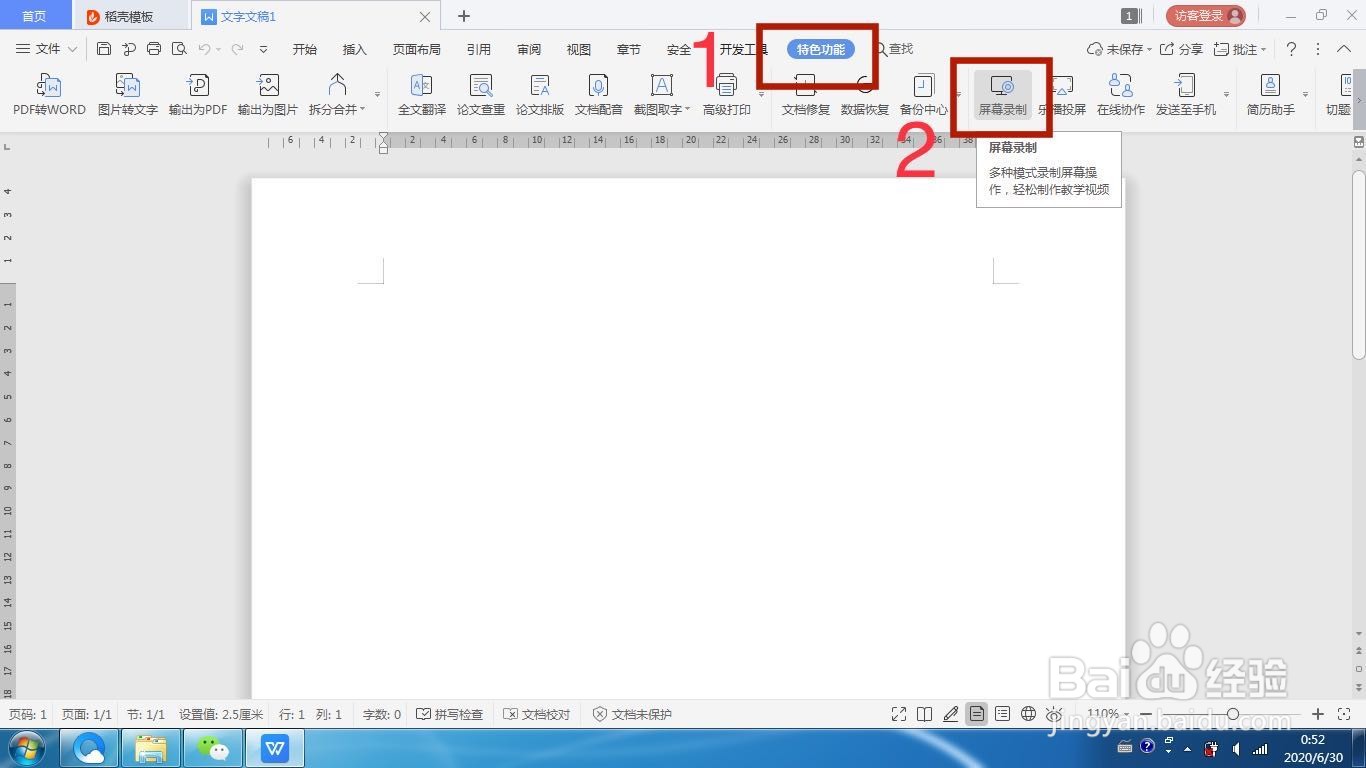This screenshot has width=1366, height=768.
Task: Open print preview from quick toolbar
Action: [x=179, y=49]
